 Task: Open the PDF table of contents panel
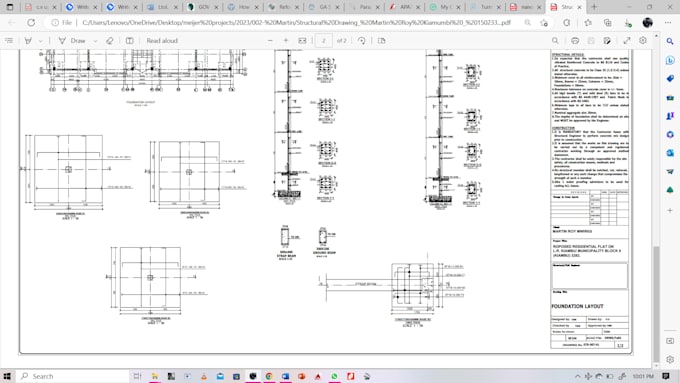[x=9, y=40]
